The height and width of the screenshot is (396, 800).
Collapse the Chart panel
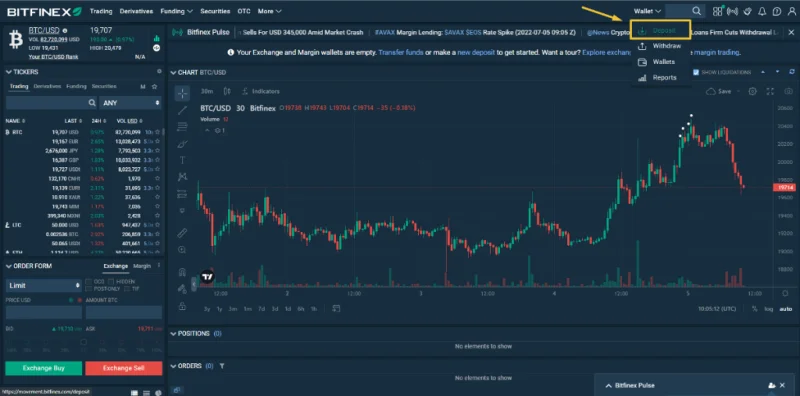[x=173, y=72]
